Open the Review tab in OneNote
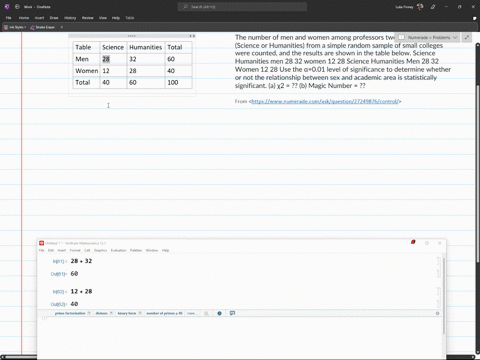 pos(88,18)
